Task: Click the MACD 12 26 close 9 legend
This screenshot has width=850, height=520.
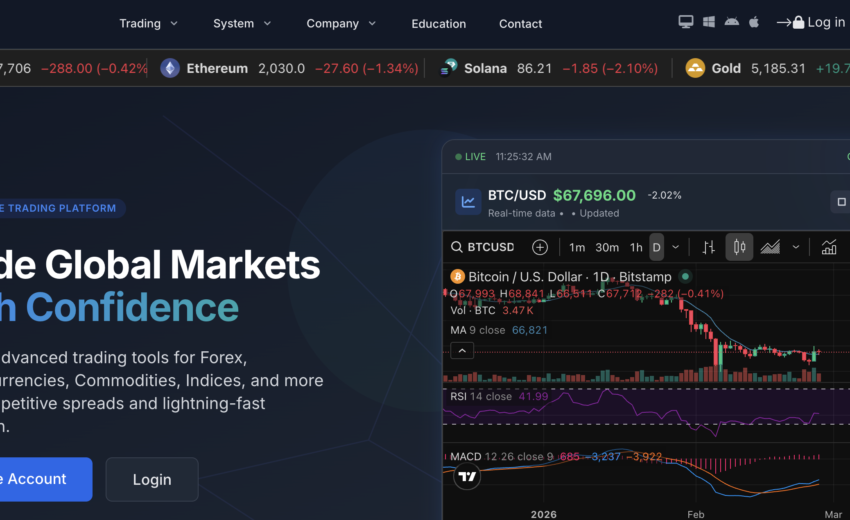Action: 501,457
